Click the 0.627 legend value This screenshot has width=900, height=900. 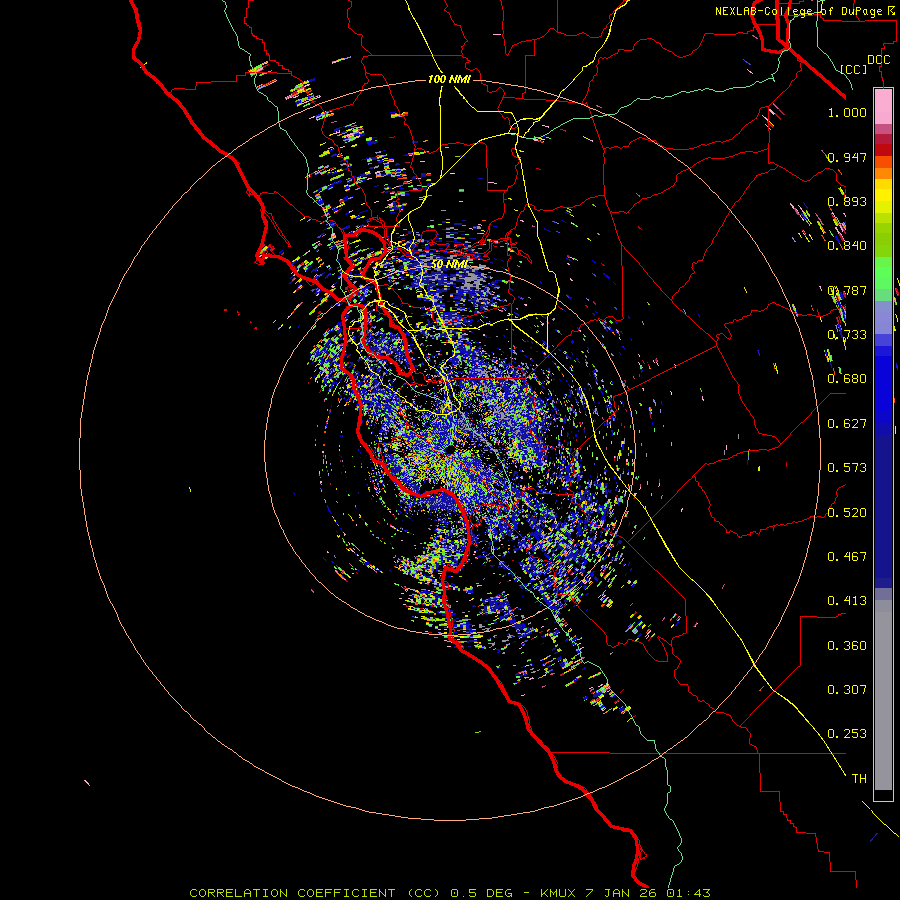coord(847,424)
